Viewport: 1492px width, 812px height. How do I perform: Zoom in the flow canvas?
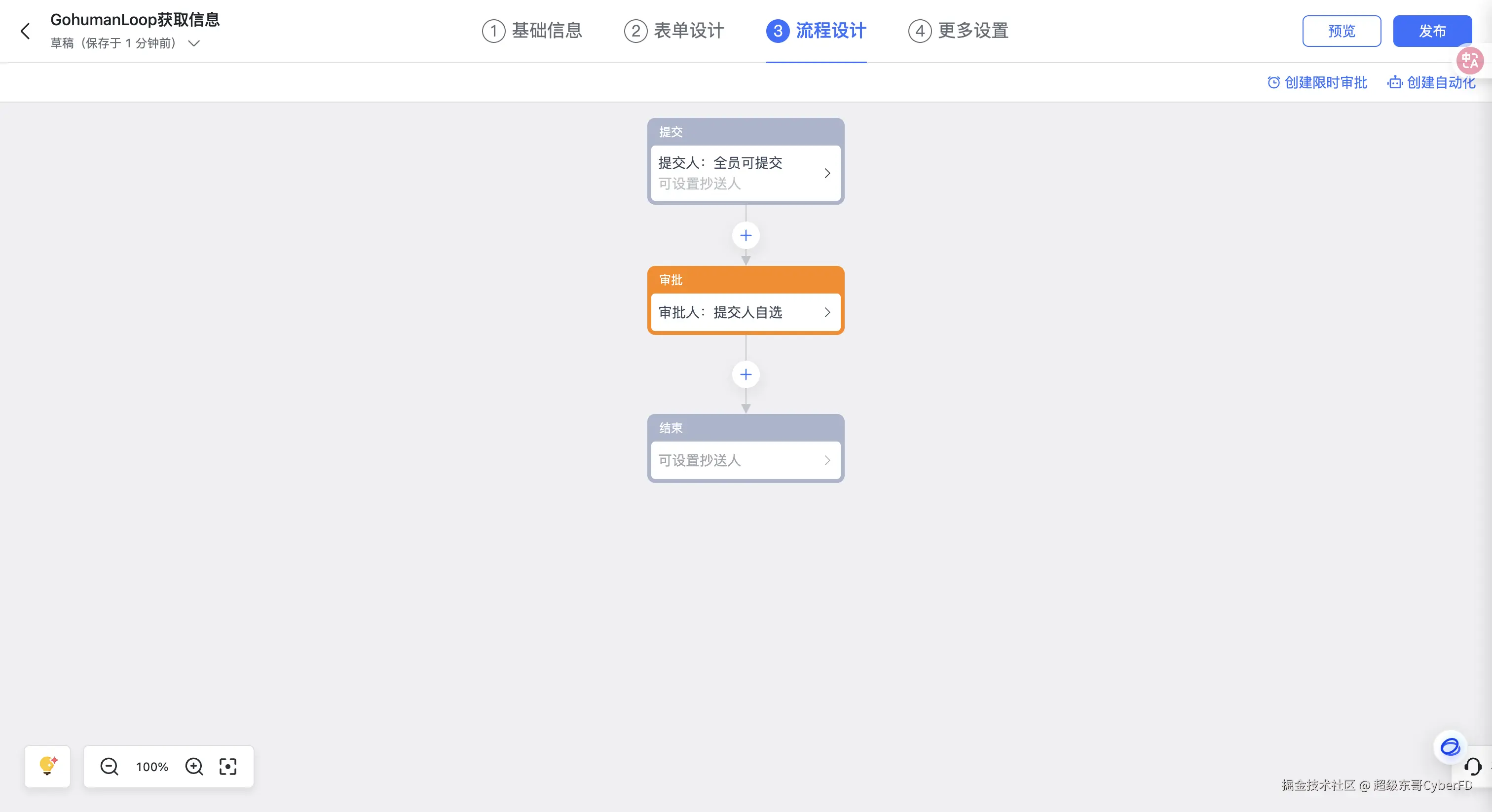click(194, 766)
